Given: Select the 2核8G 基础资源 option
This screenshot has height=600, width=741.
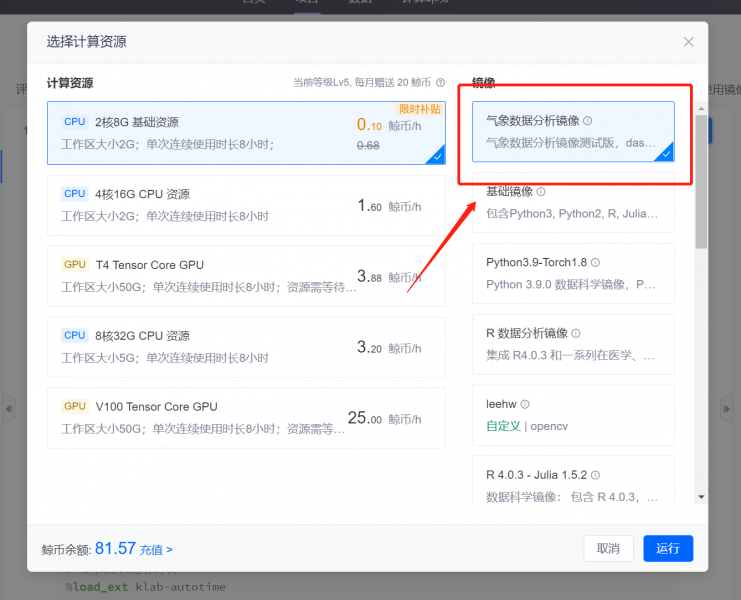Looking at the screenshot, I should coord(245,133).
